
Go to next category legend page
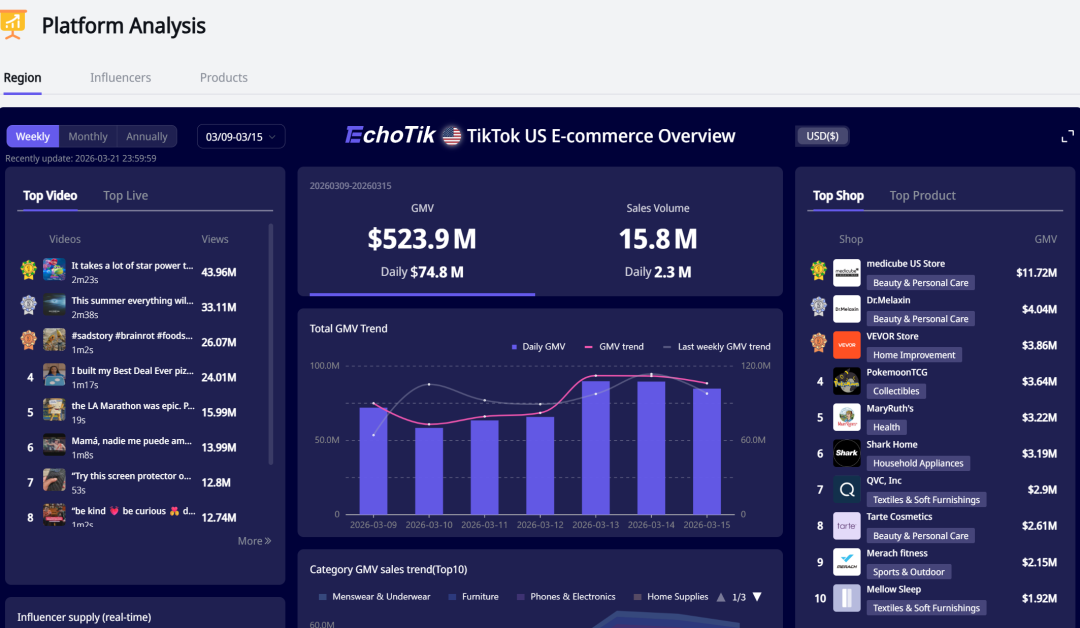757,597
